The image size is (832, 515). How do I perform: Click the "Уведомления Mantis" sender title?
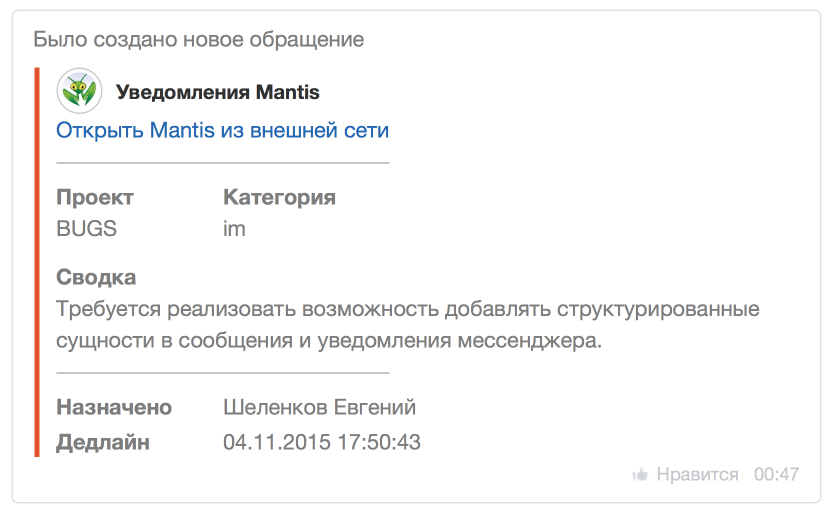pyautogui.click(x=218, y=93)
